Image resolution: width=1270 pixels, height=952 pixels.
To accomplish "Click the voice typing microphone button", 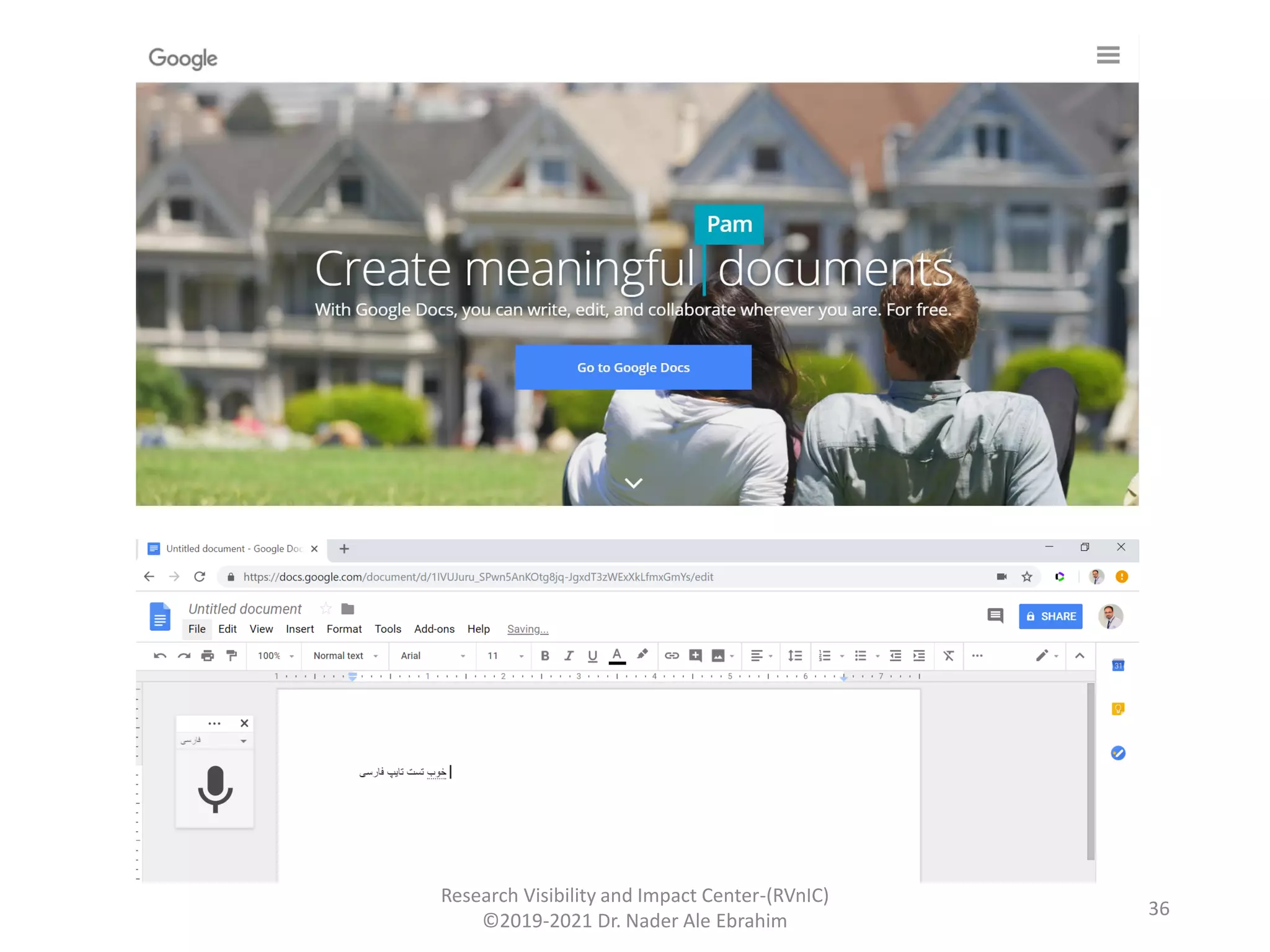I will tap(215, 788).
